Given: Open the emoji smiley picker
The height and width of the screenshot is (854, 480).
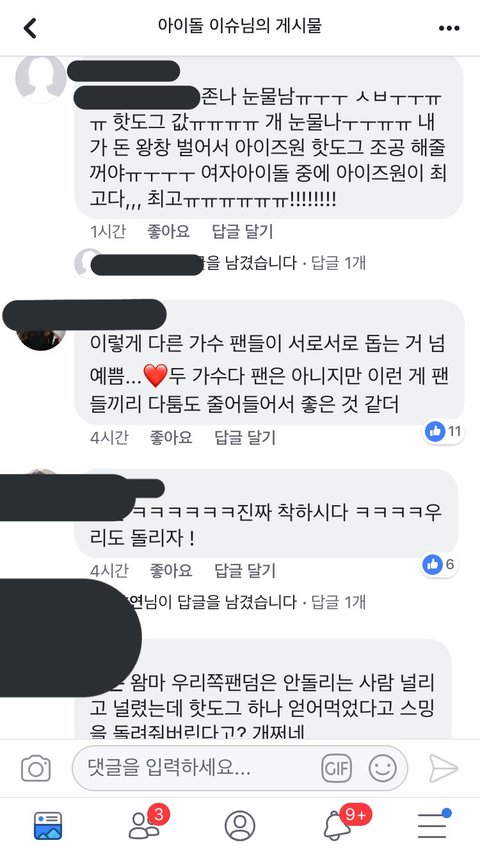Looking at the screenshot, I should (382, 768).
